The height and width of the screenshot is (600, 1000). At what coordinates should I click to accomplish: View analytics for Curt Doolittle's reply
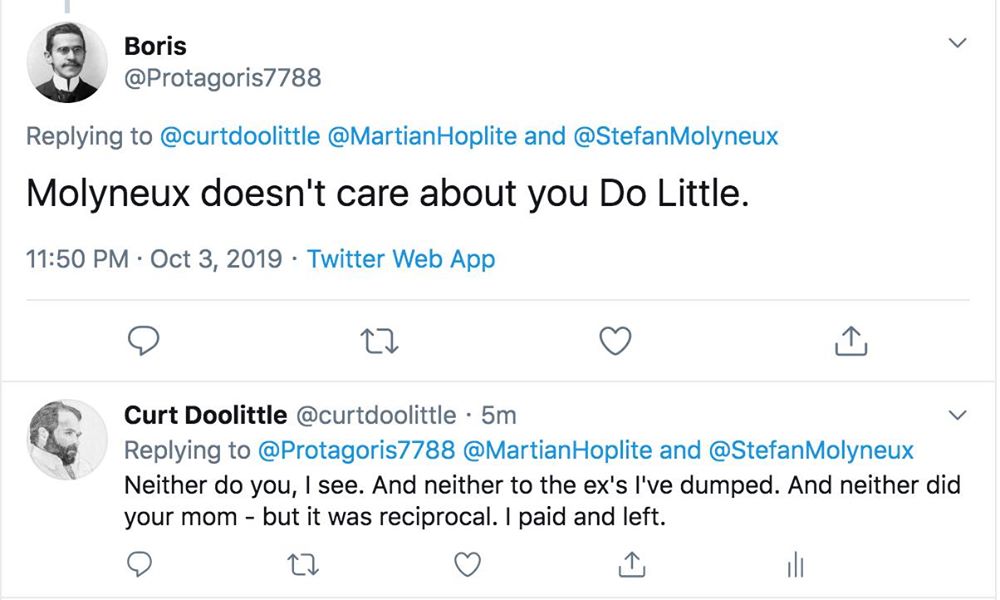pyautogui.click(x=795, y=566)
